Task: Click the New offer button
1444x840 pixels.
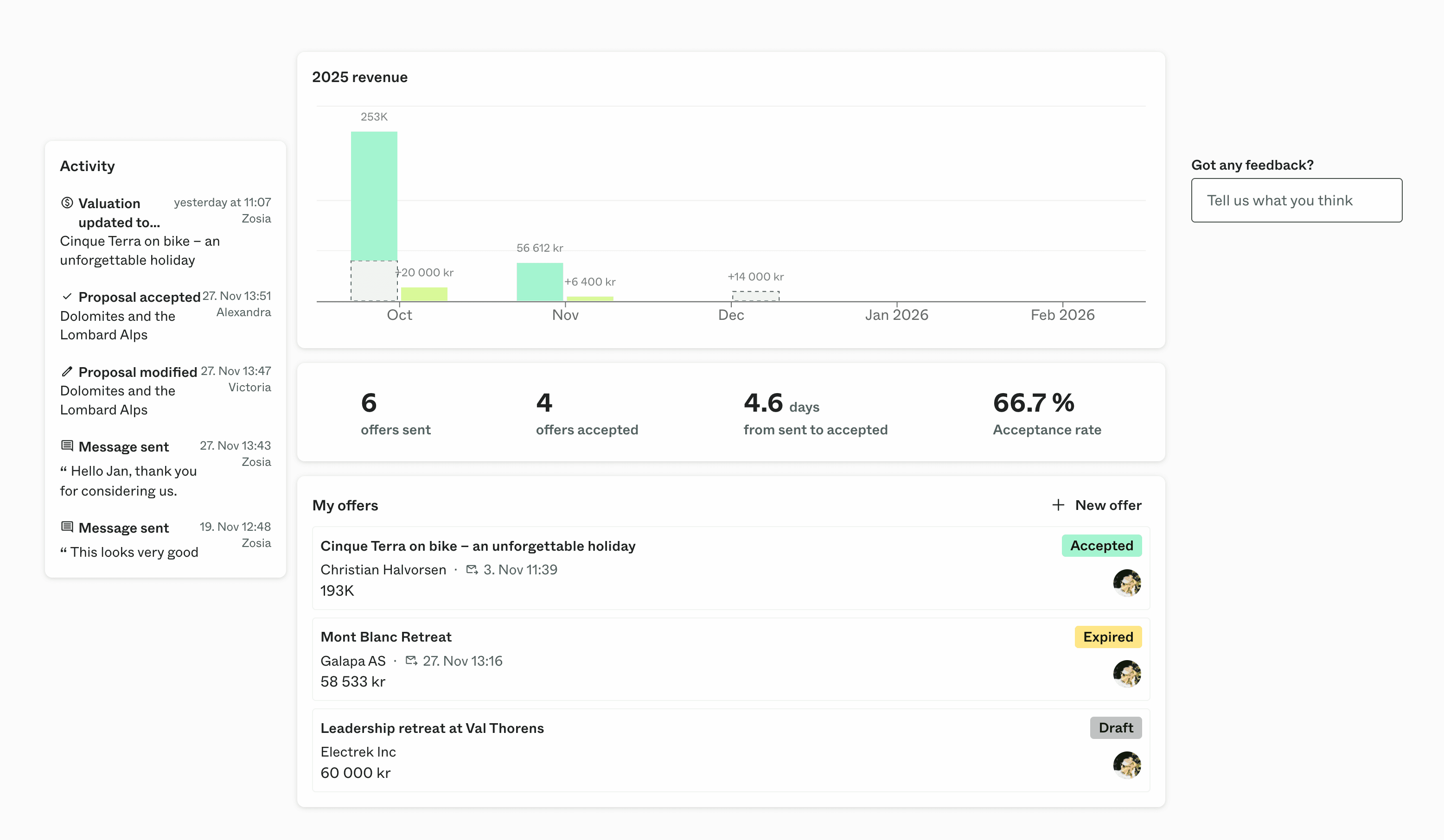Action: (1096, 505)
